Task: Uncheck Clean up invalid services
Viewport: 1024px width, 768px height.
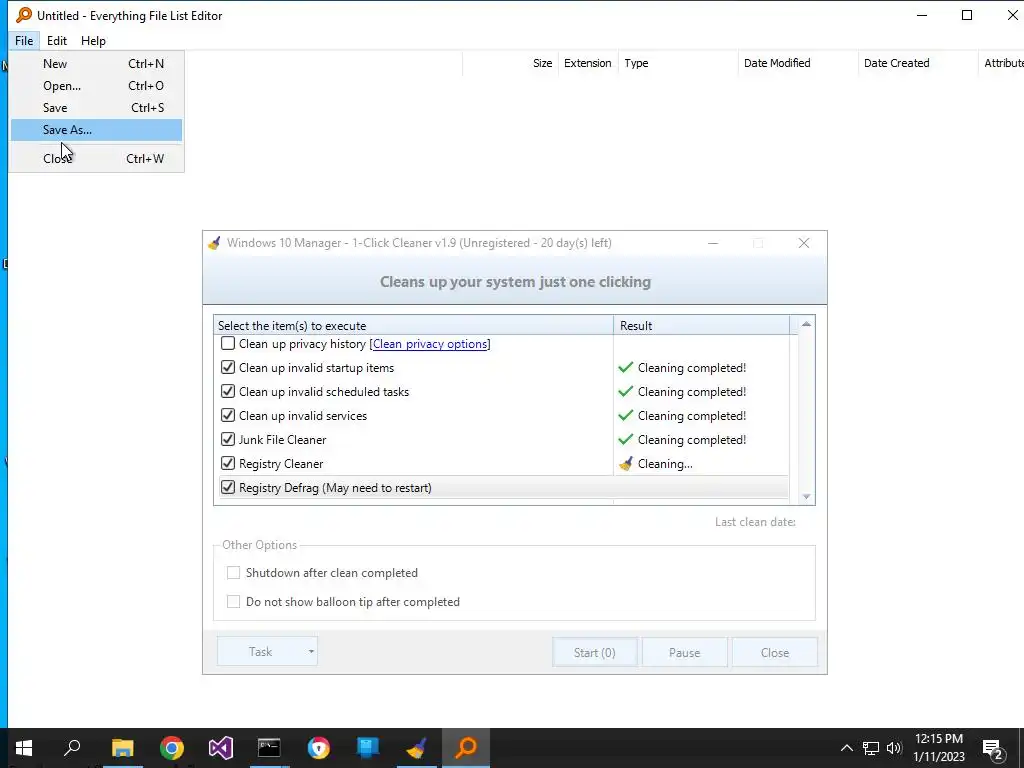Action: click(x=228, y=415)
